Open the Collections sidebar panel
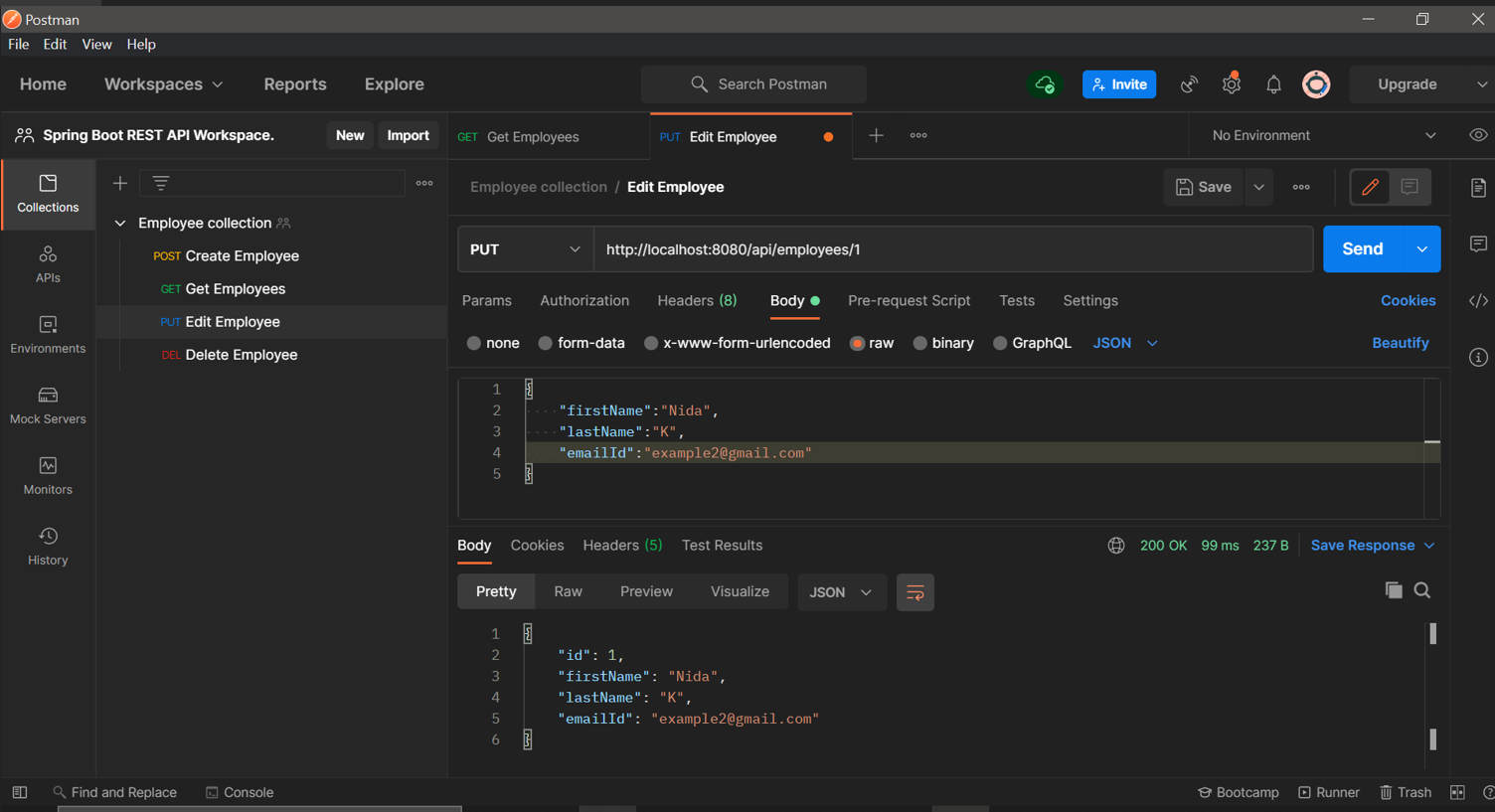The image size is (1495, 812). 48,194
